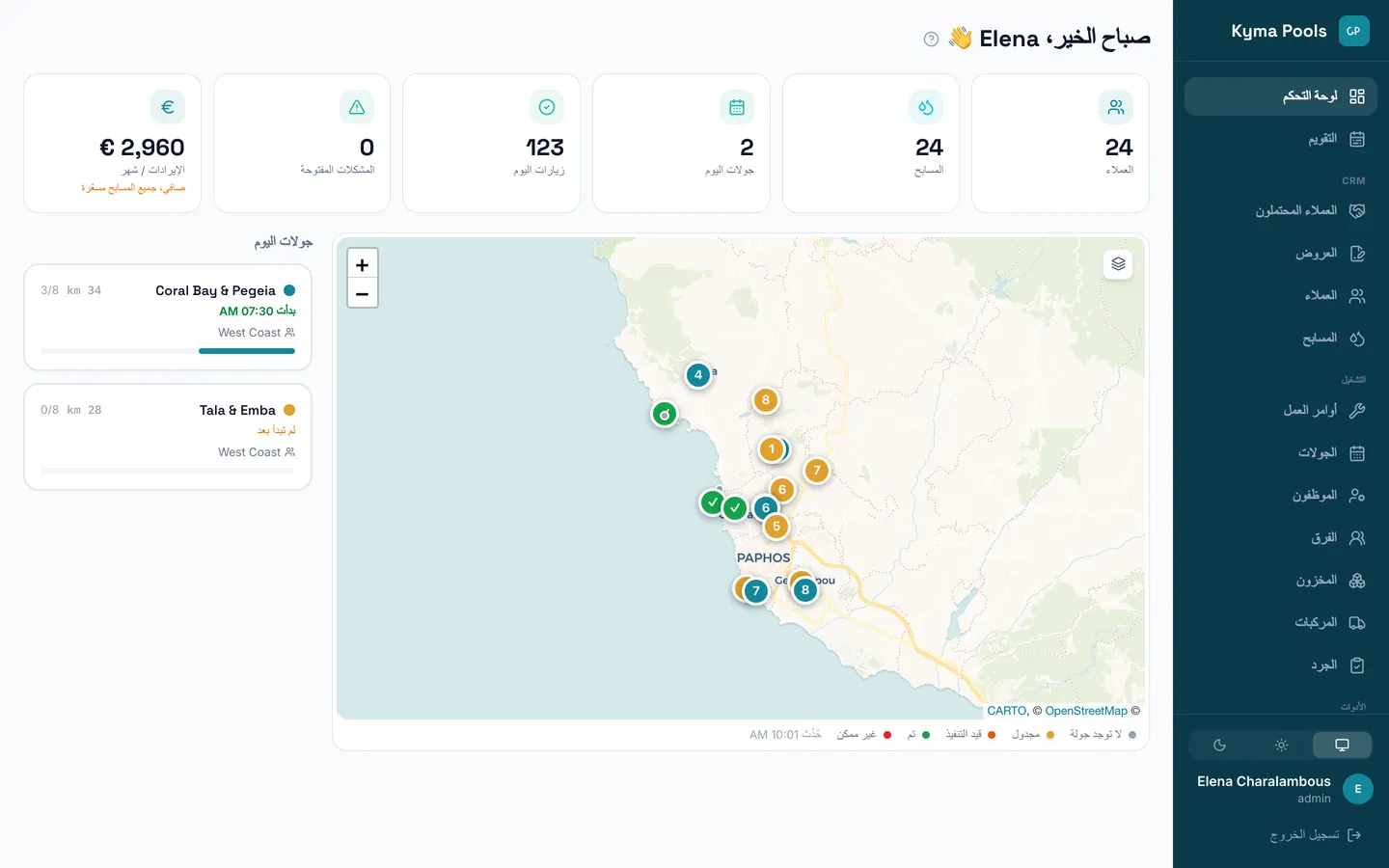
Task: Click the logout arrow icon beside تسجيل الخروج
Action: [1354, 835]
